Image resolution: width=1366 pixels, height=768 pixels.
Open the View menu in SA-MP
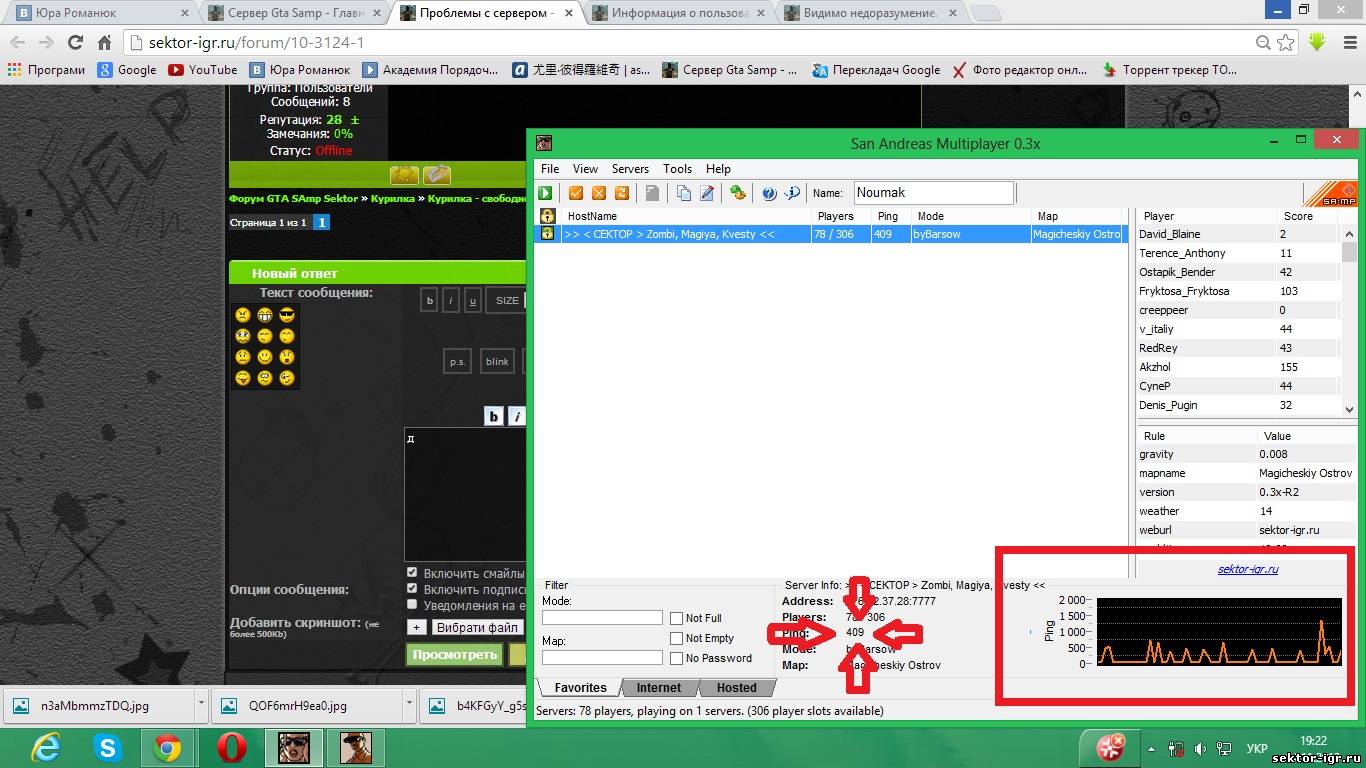point(585,169)
